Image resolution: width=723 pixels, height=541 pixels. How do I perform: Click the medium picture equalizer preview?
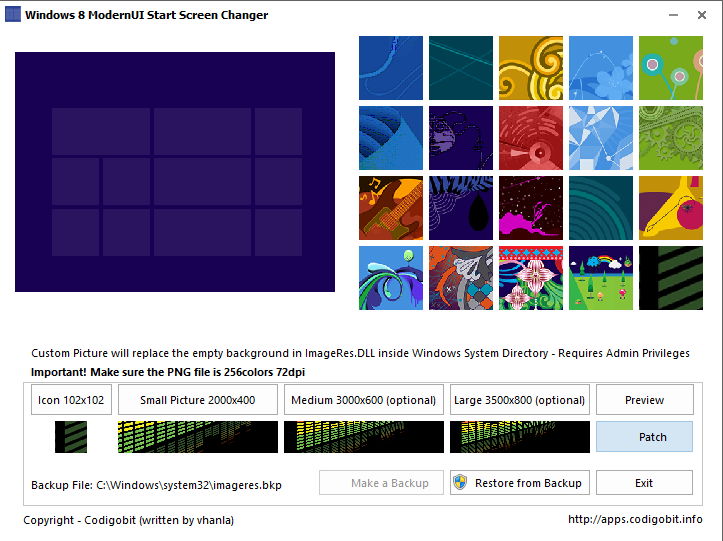(364, 437)
